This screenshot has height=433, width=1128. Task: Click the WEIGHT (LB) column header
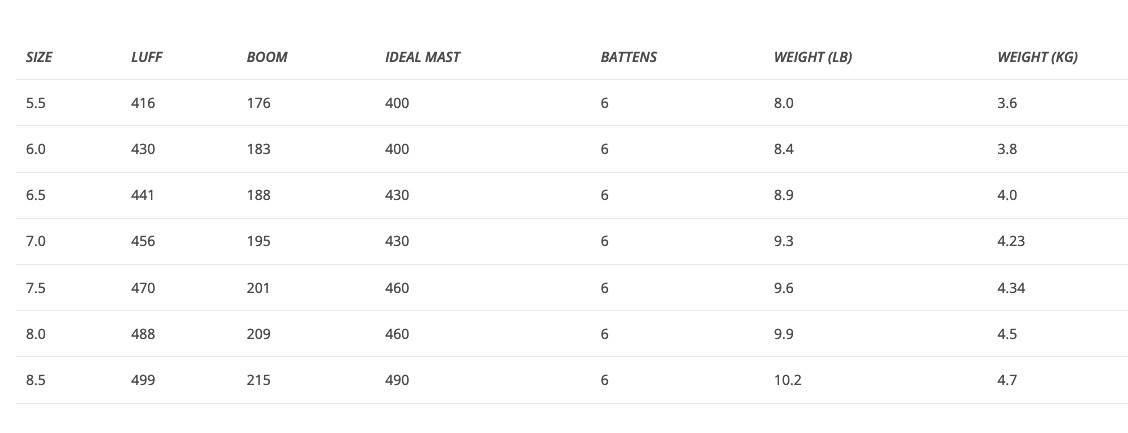pyautogui.click(x=812, y=57)
